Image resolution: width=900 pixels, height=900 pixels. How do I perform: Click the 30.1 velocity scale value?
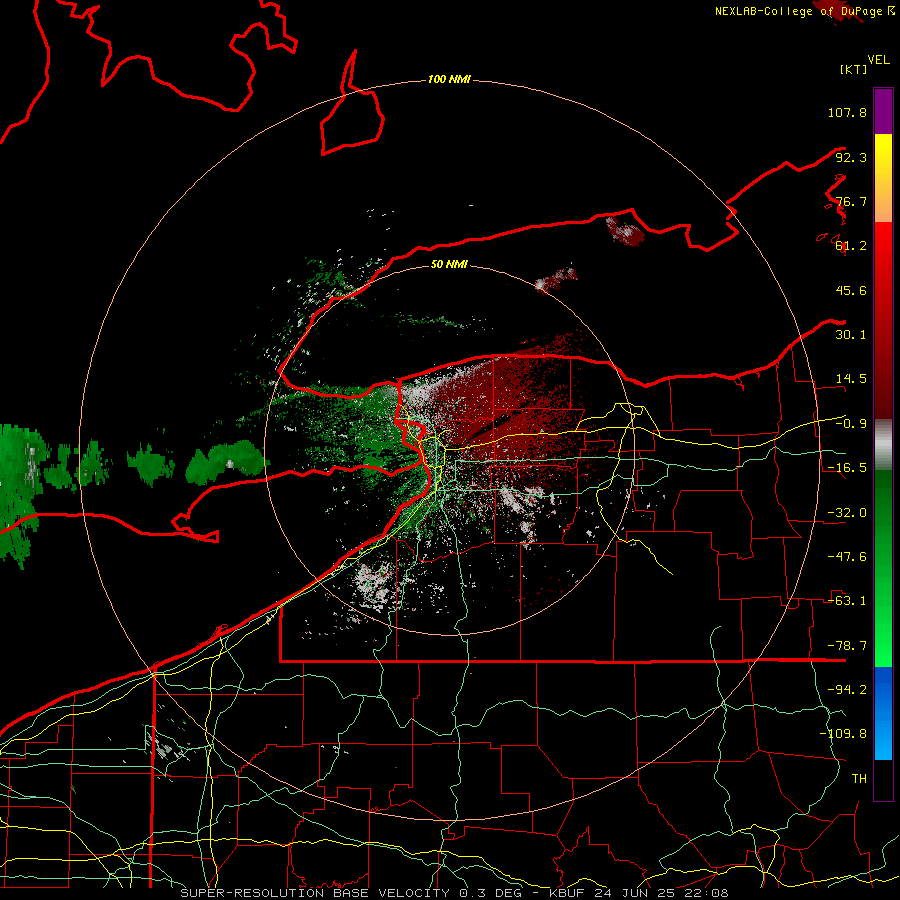[851, 335]
